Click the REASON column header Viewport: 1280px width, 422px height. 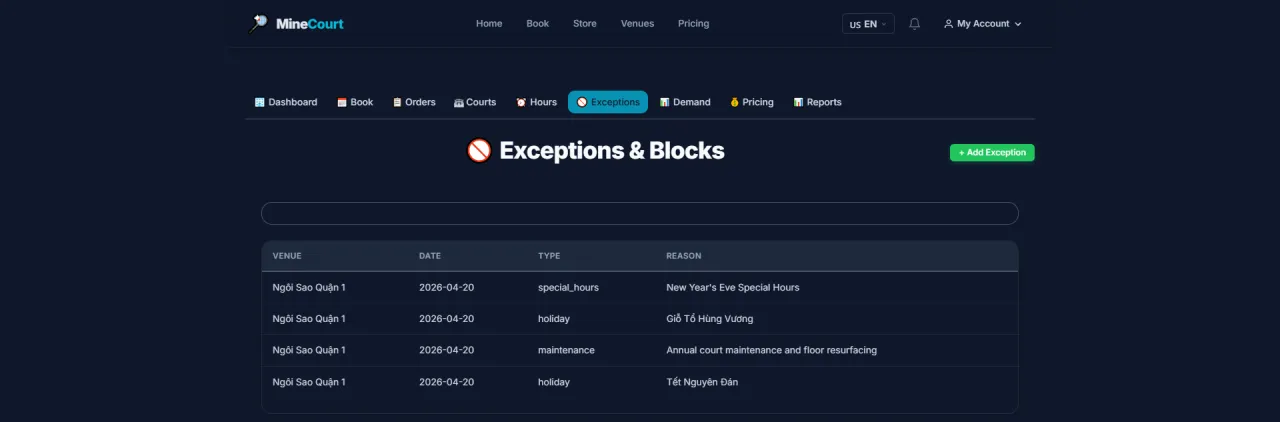pyautogui.click(x=684, y=256)
